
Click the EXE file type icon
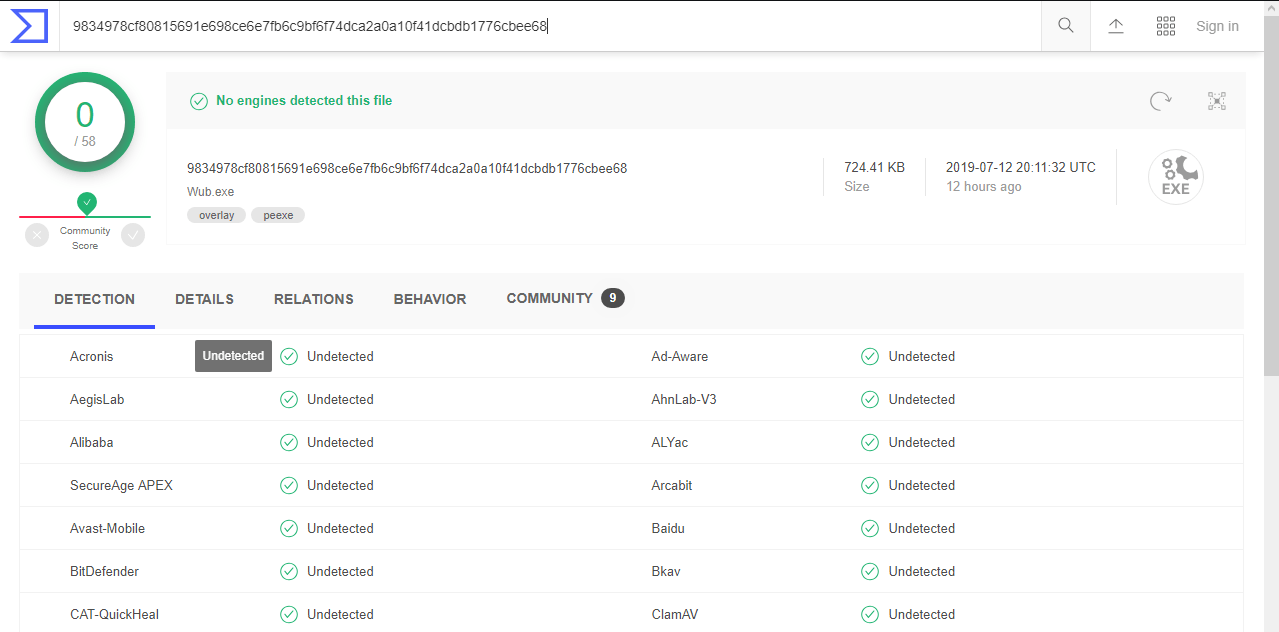1176,177
